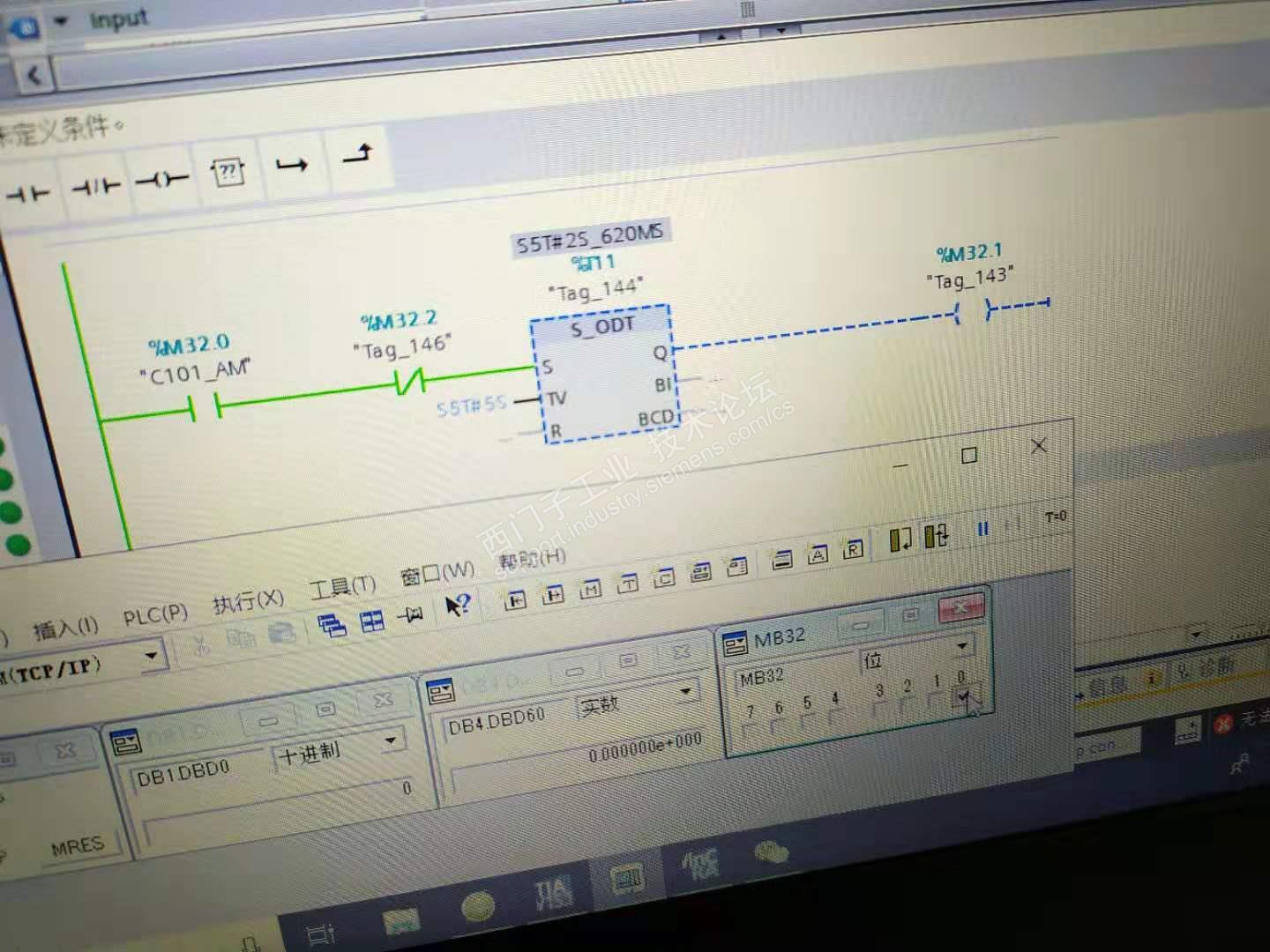1270x952 pixels.
Task: Click the PLCSIM toolbar icon right of the C icon
Action: [x=701, y=573]
